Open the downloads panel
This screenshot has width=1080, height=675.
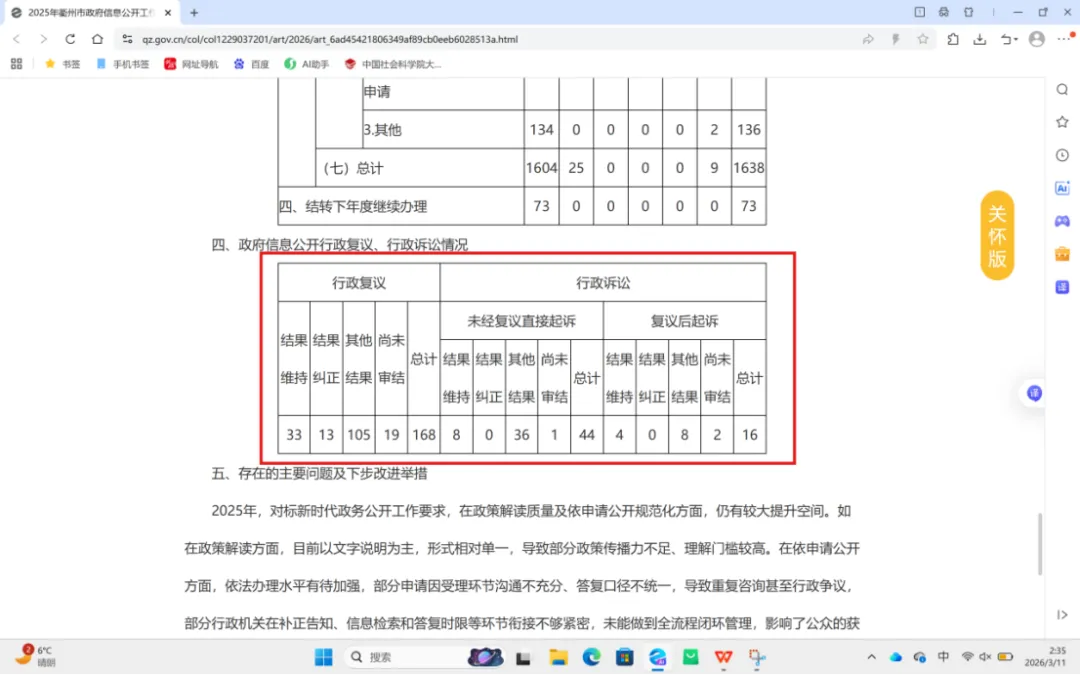pos(979,39)
